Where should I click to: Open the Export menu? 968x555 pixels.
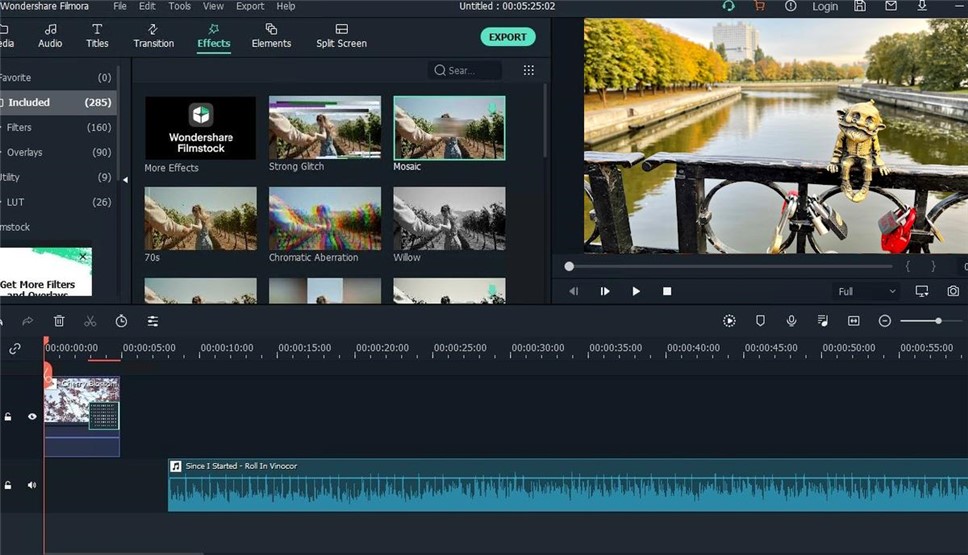click(250, 6)
